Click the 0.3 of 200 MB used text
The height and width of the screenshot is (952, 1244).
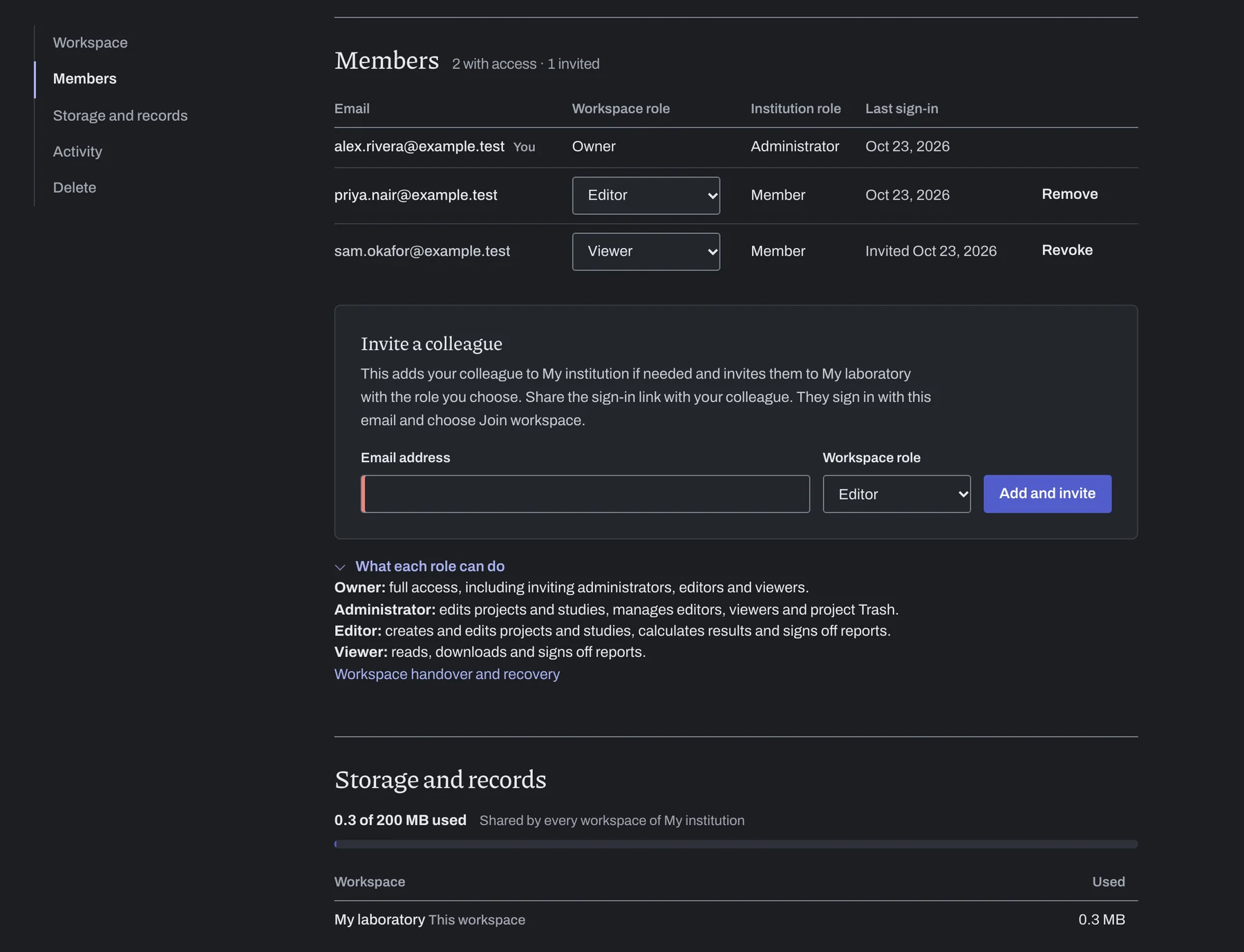click(400, 821)
